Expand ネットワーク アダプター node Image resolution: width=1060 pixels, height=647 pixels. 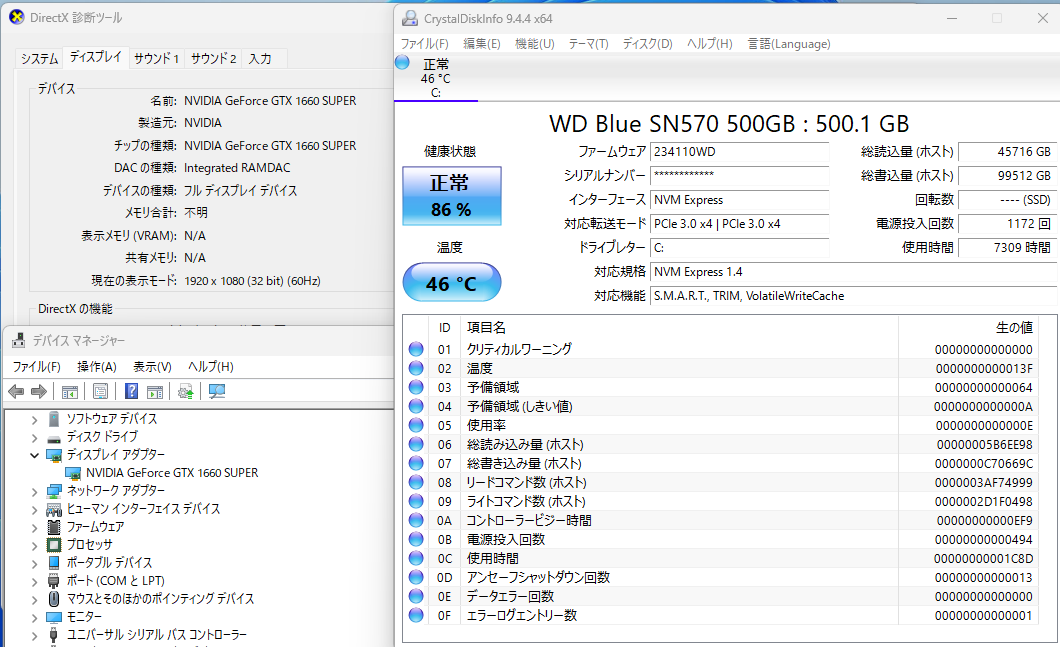pos(34,492)
